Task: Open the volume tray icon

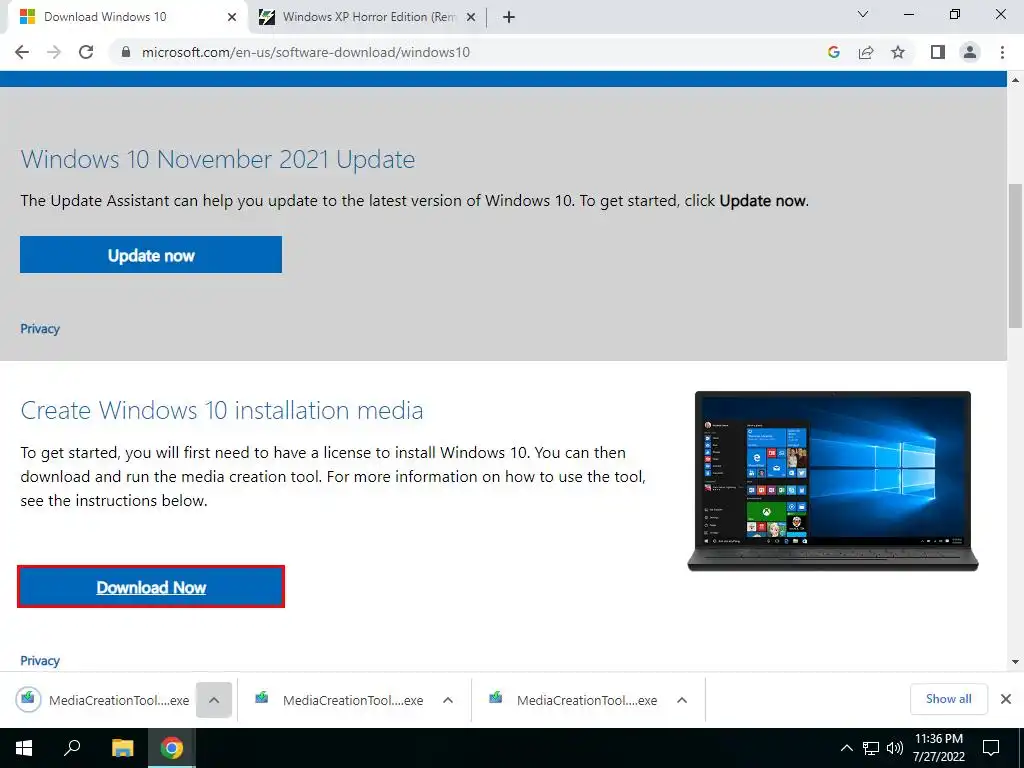Action: [x=895, y=748]
